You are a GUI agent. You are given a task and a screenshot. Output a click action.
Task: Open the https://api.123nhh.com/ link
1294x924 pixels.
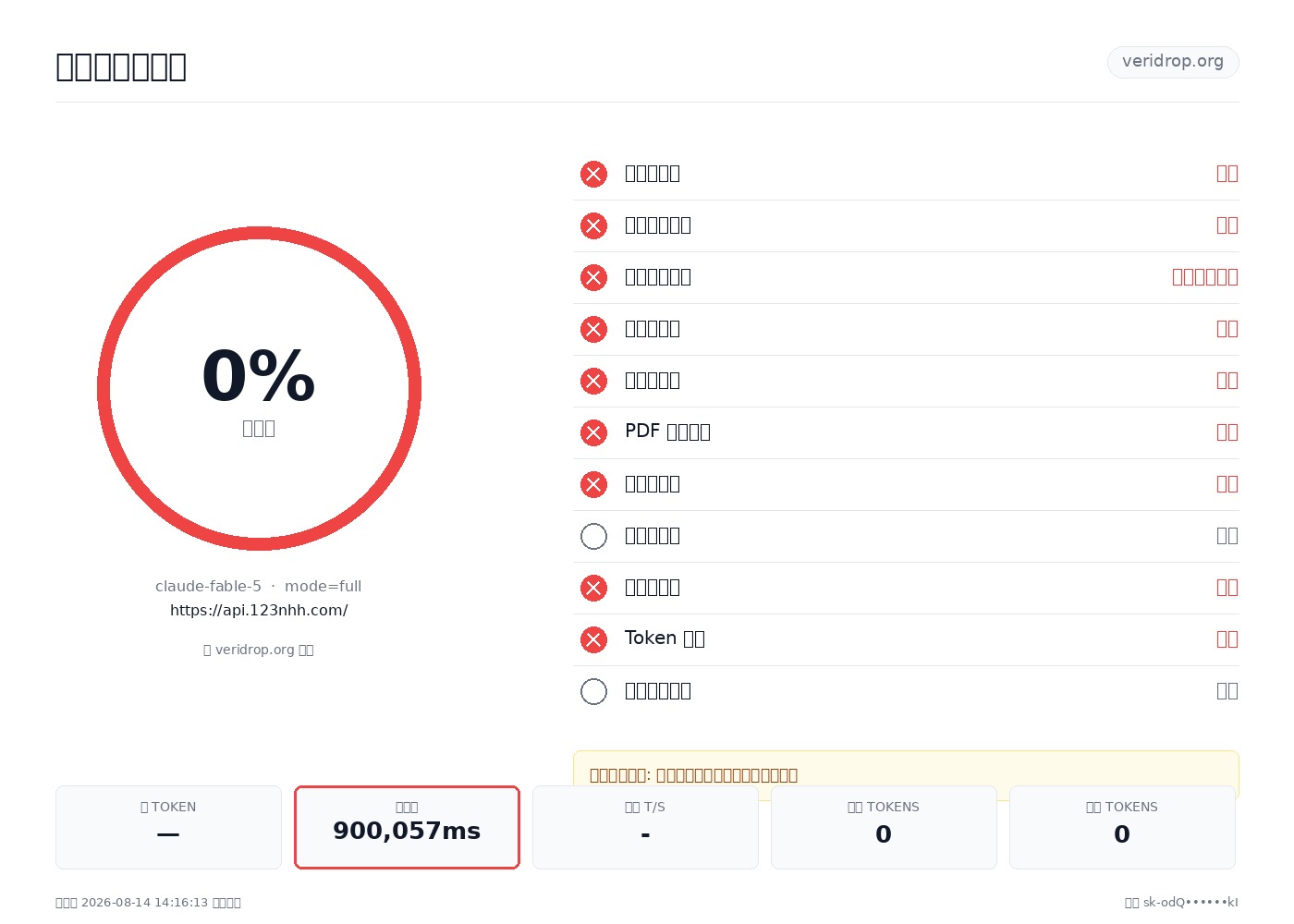(x=259, y=610)
